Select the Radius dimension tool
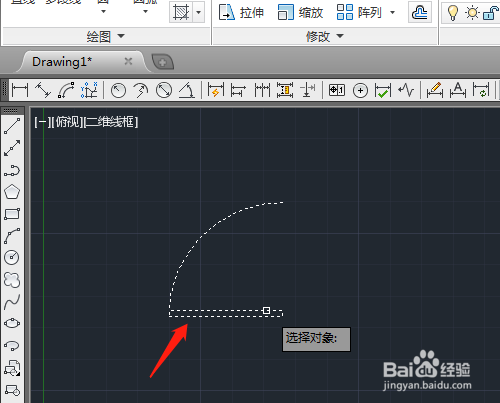The height and width of the screenshot is (403, 500). [118, 90]
